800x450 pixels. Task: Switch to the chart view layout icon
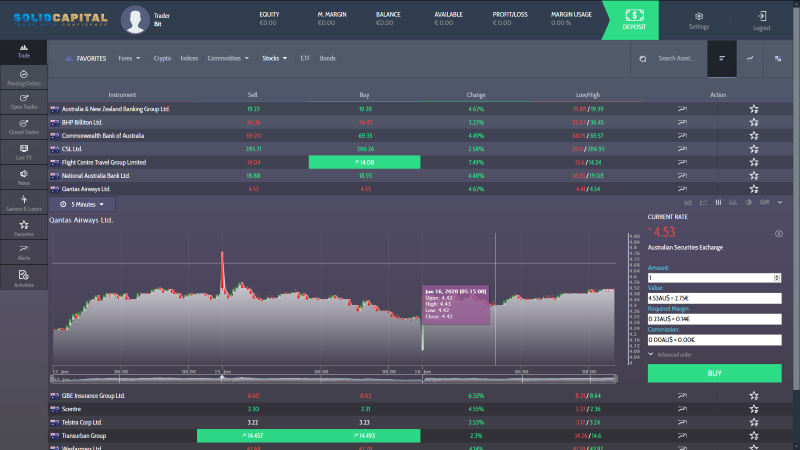point(750,59)
